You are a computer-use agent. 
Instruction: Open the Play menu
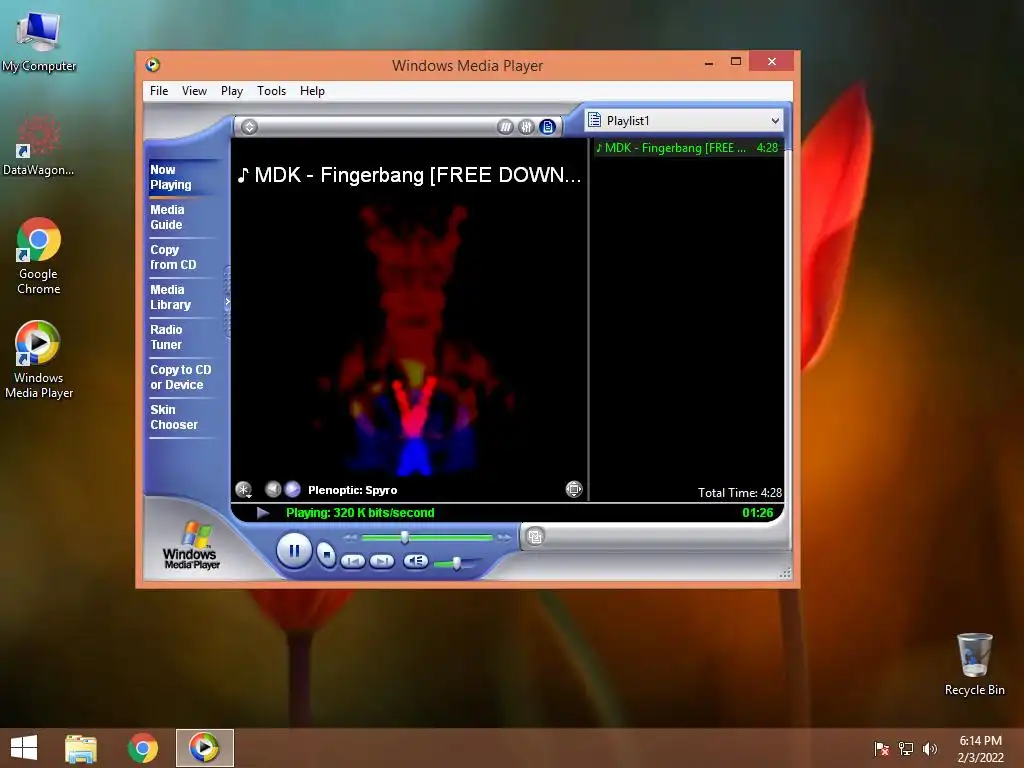232,91
